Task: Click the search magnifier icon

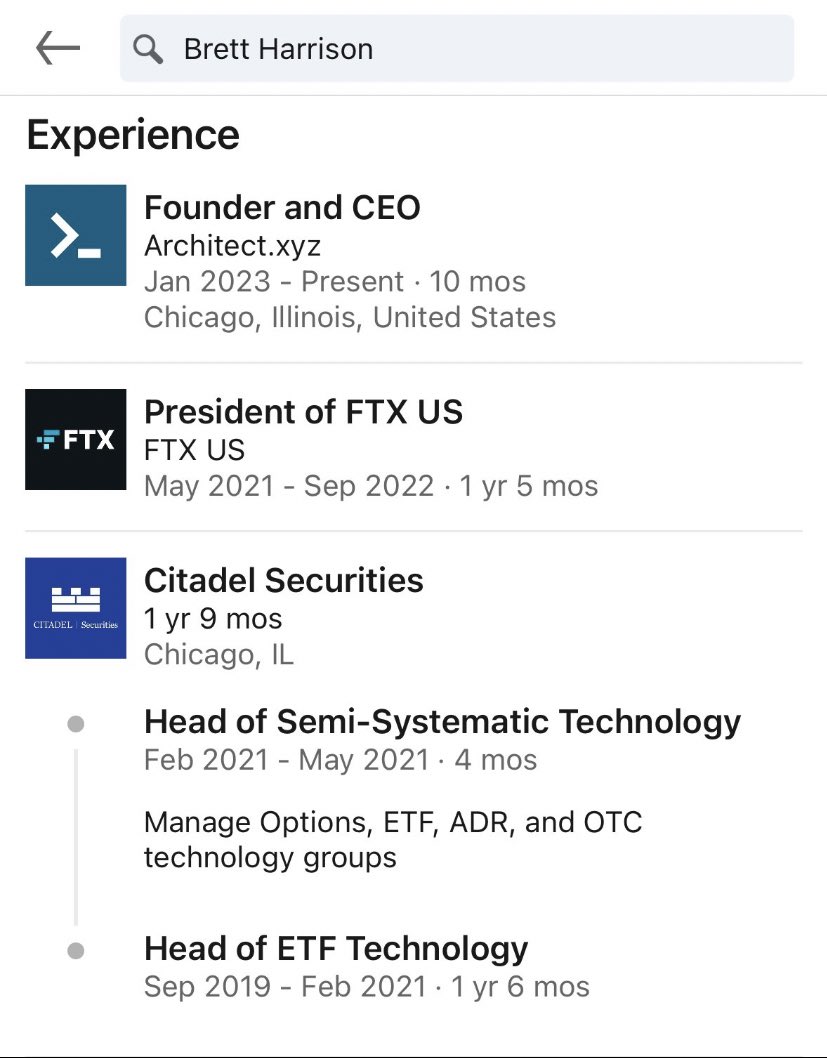Action: tap(148, 49)
